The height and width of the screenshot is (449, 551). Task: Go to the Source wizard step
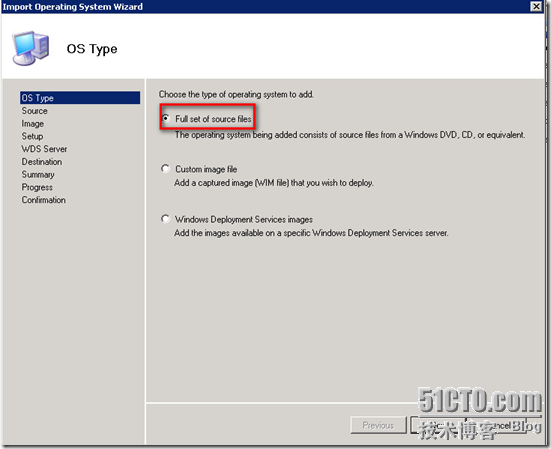pyautogui.click(x=34, y=111)
